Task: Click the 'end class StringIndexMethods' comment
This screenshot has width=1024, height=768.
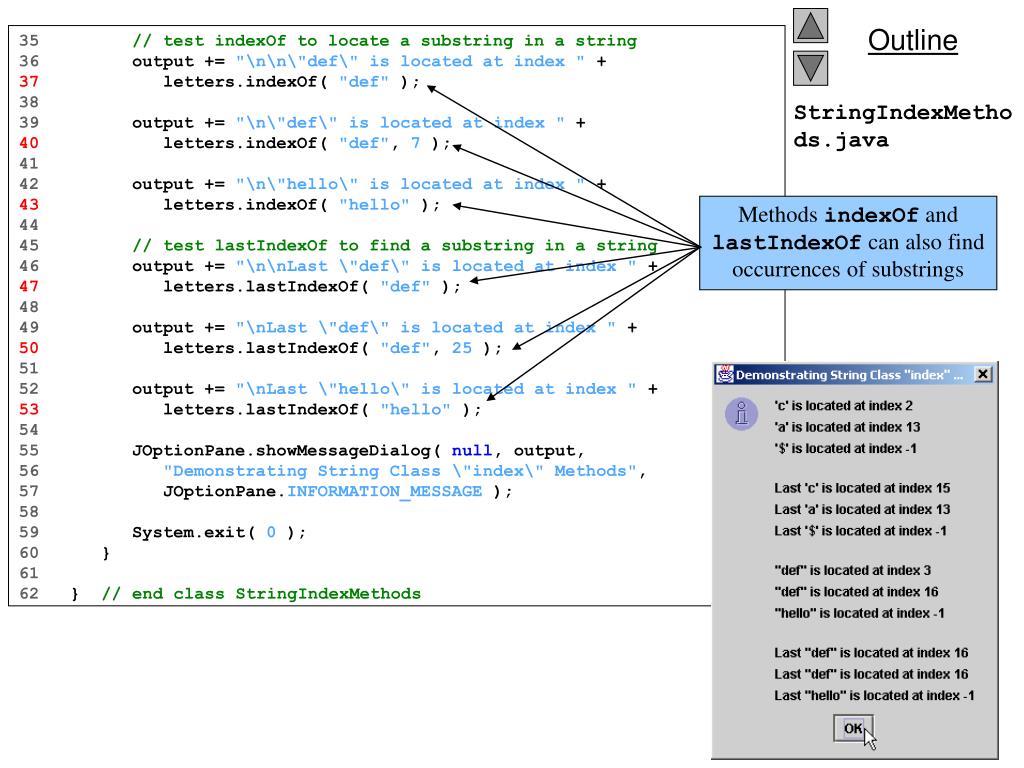Action: click(x=261, y=594)
